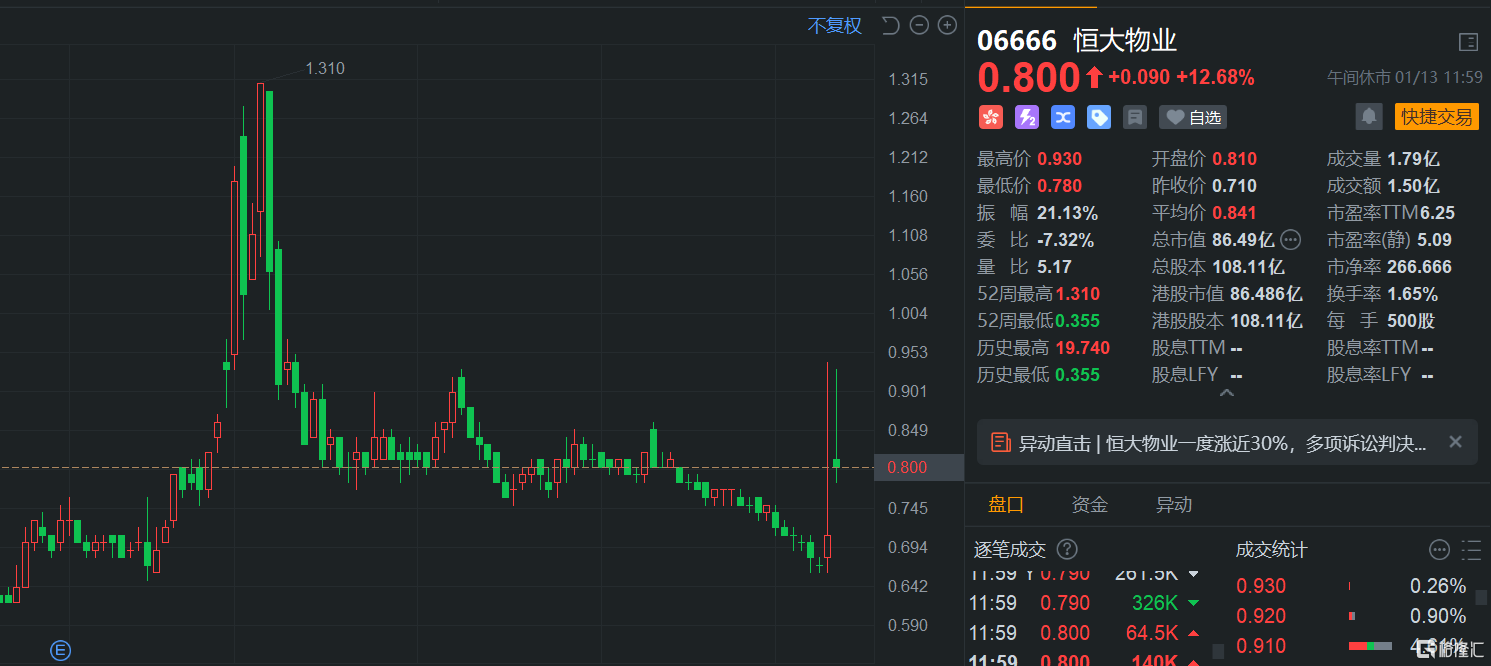Click the 午间休市 market status text
This screenshot has height=666, width=1491.
1358,78
